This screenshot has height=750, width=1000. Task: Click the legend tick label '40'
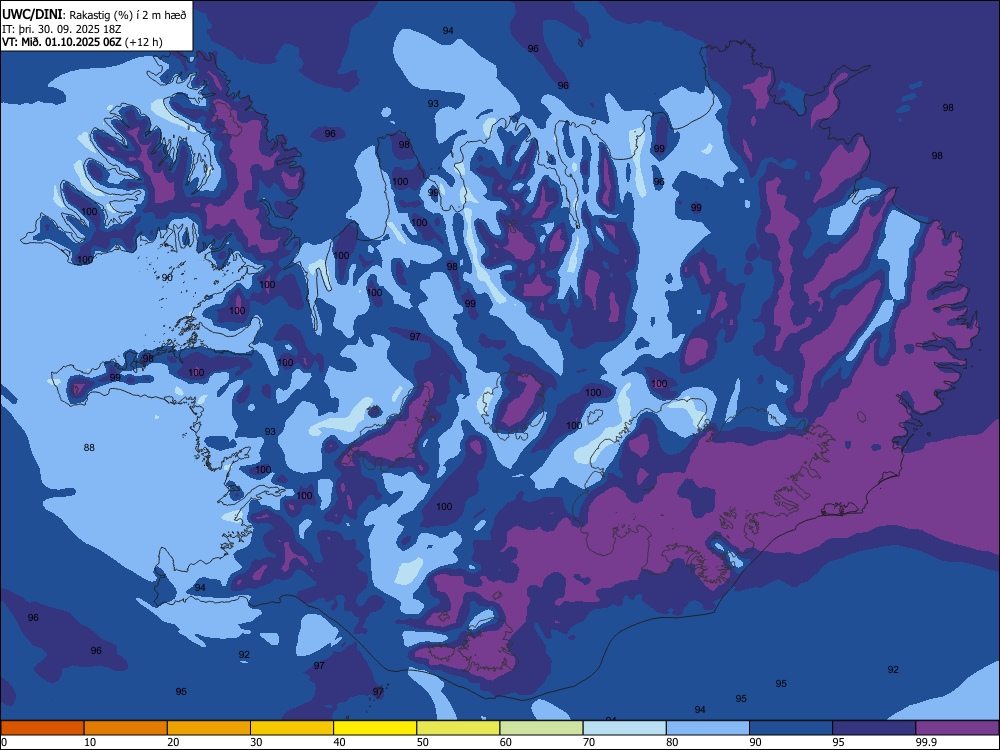339,742
